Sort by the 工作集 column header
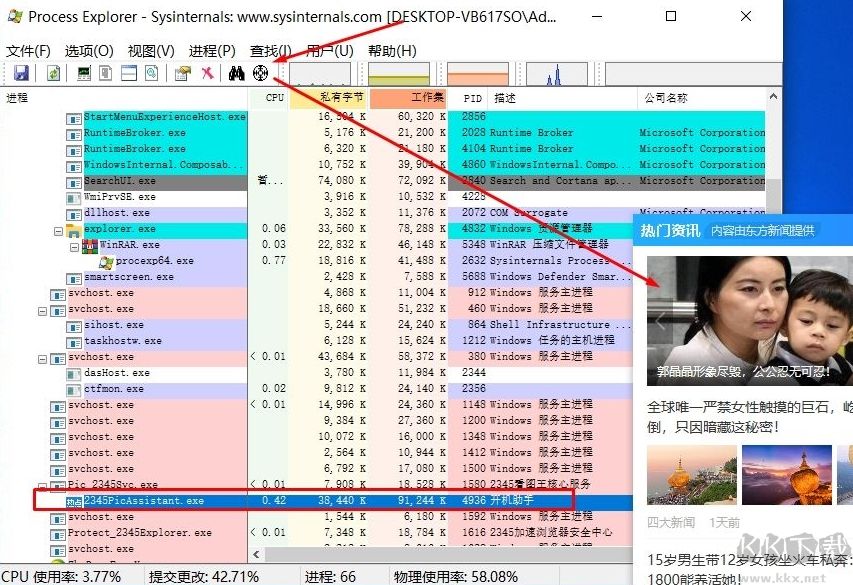853x585 pixels. [408, 98]
